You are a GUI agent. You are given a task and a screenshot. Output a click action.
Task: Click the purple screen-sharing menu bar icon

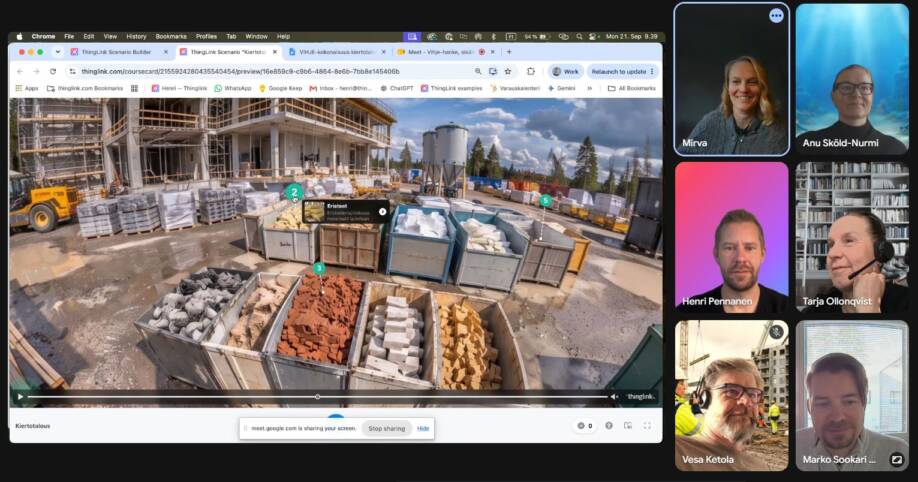412,36
